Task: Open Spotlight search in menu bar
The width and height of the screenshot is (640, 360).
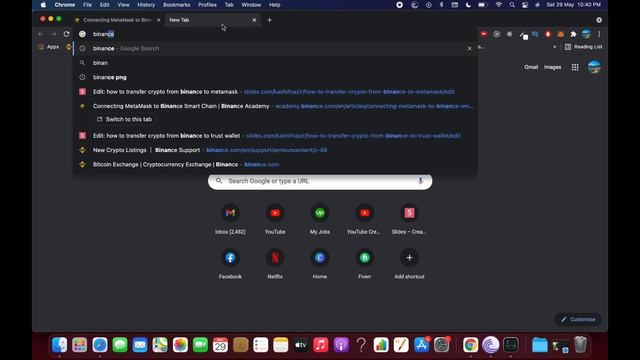Action: 512,4
